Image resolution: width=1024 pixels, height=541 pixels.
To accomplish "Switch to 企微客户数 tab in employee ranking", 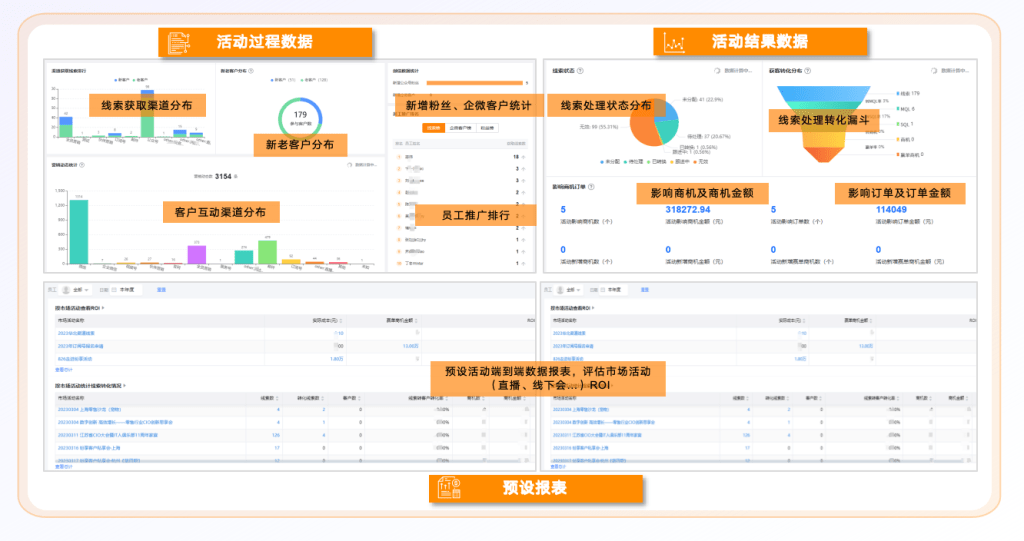I will click(x=461, y=128).
